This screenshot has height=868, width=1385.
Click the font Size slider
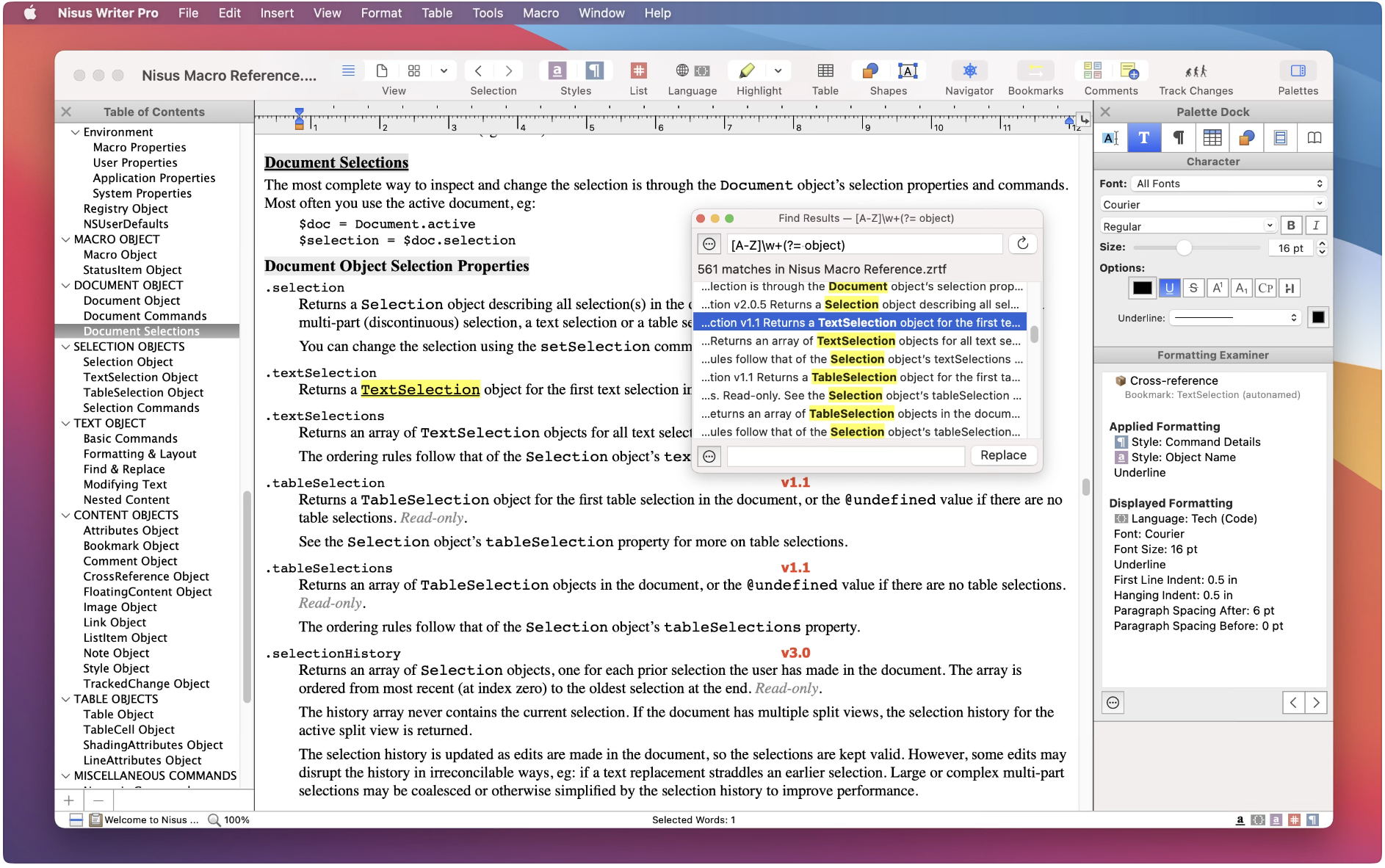pos(1183,248)
